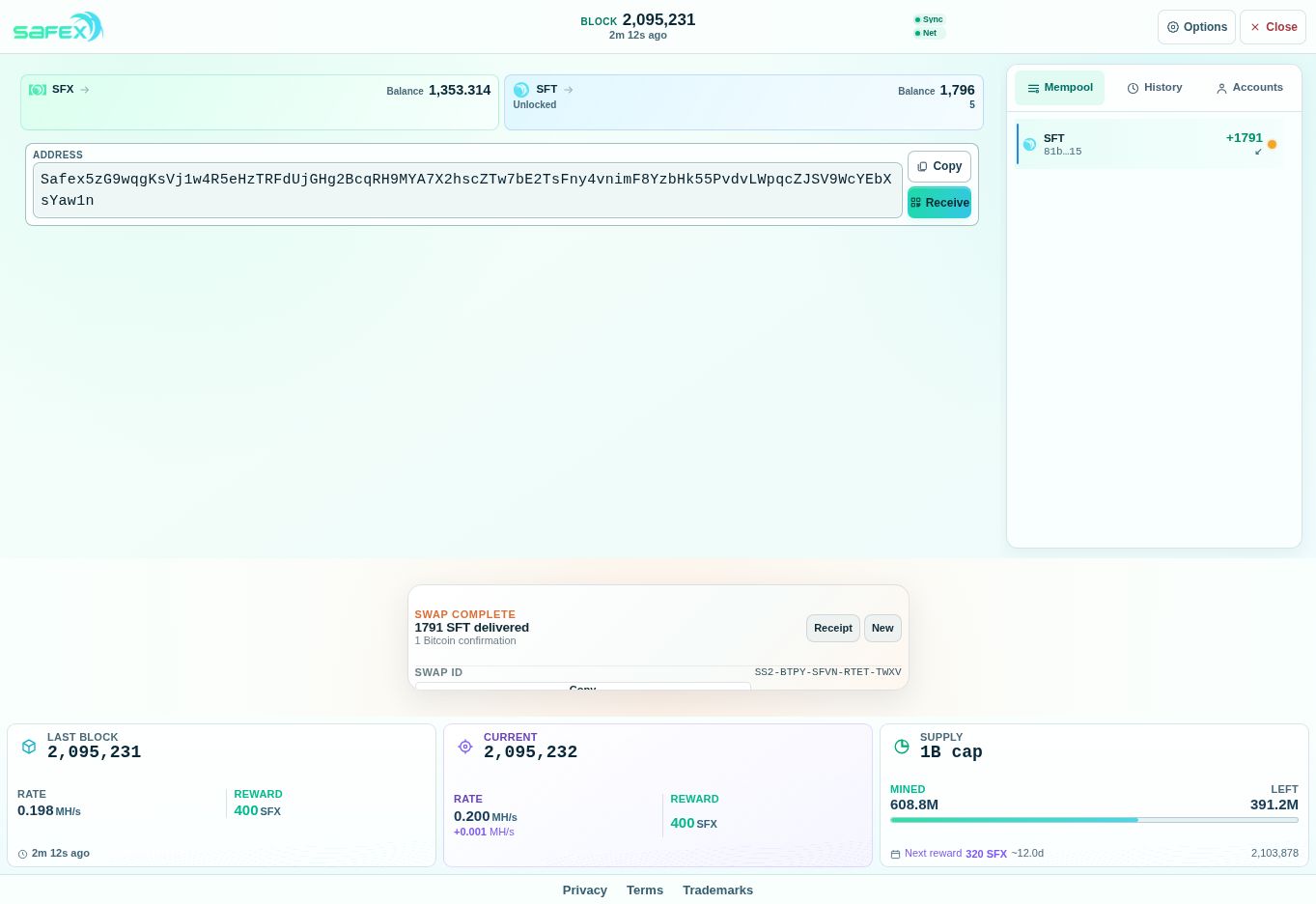The width and height of the screenshot is (1316, 904).
Task: Click the clock icon beside 2m 12s ago
Action: (x=23, y=854)
